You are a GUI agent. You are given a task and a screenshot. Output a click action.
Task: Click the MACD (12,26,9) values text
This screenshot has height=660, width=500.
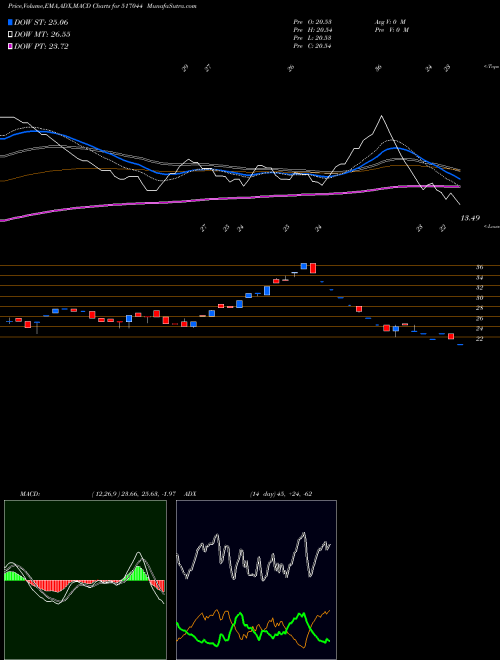[x=136, y=494]
